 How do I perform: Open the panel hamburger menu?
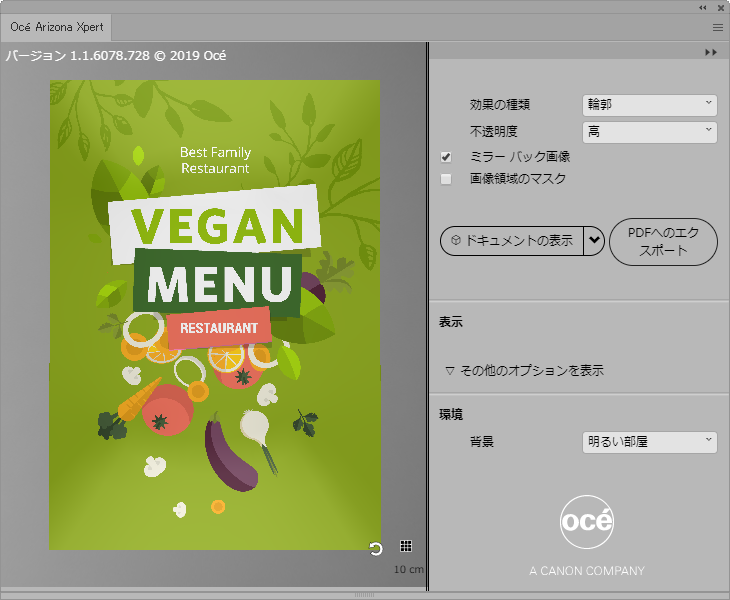[718, 27]
